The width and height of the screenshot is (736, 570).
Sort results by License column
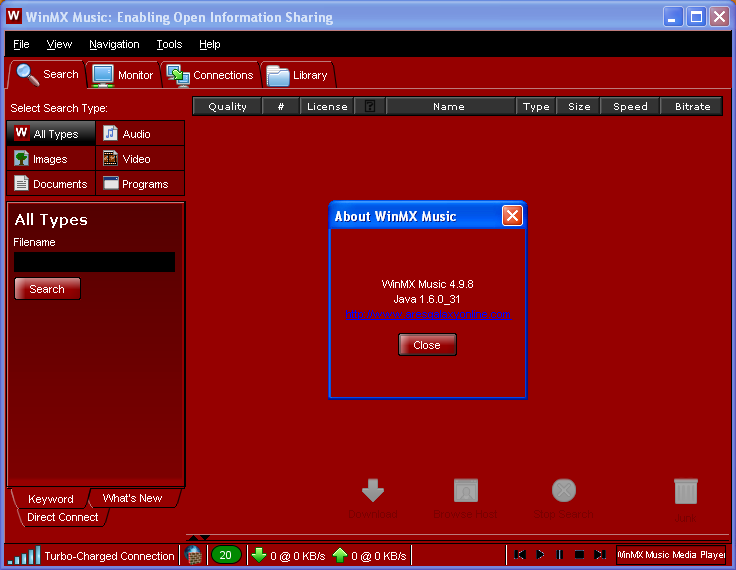coord(327,107)
